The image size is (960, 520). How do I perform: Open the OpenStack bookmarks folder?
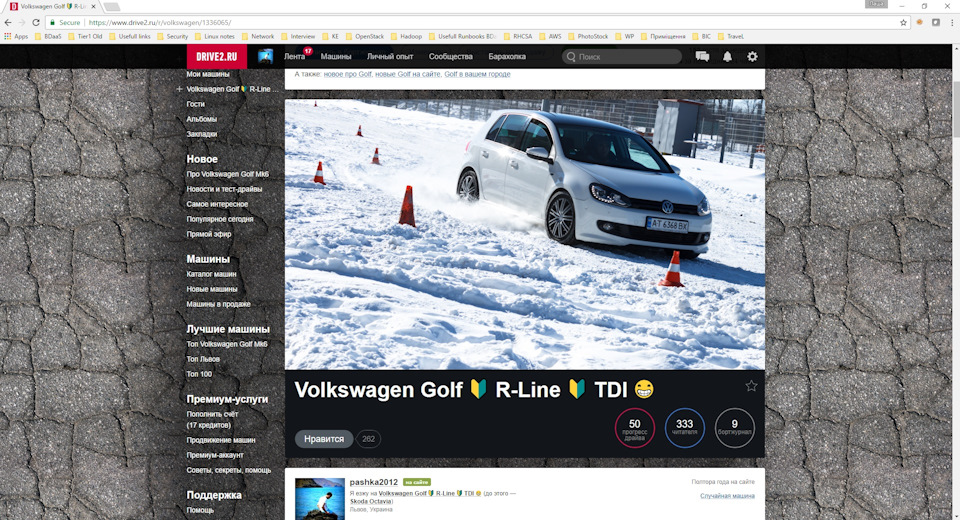[x=365, y=36]
